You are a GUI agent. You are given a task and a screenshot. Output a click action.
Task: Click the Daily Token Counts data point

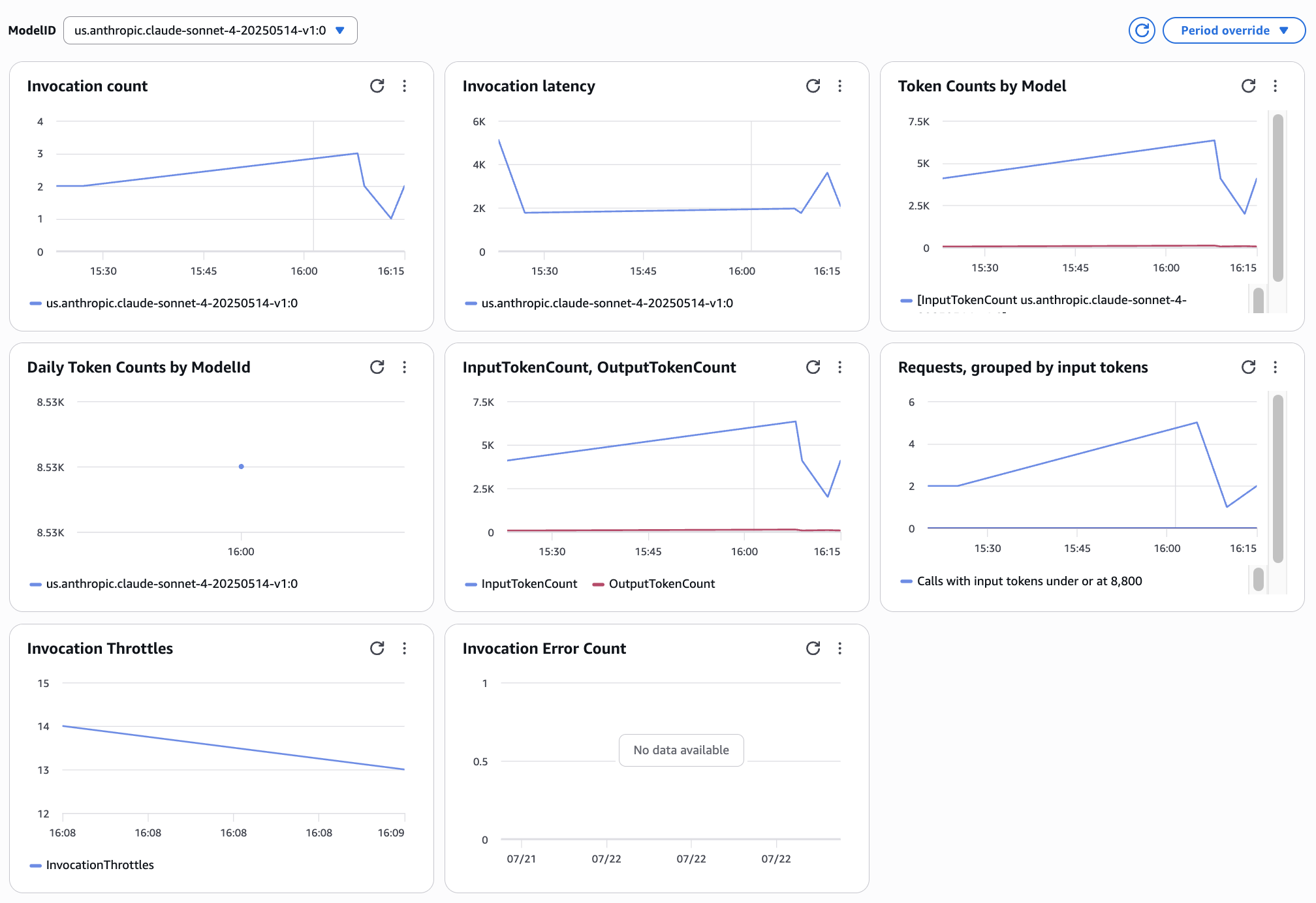pyautogui.click(x=242, y=467)
